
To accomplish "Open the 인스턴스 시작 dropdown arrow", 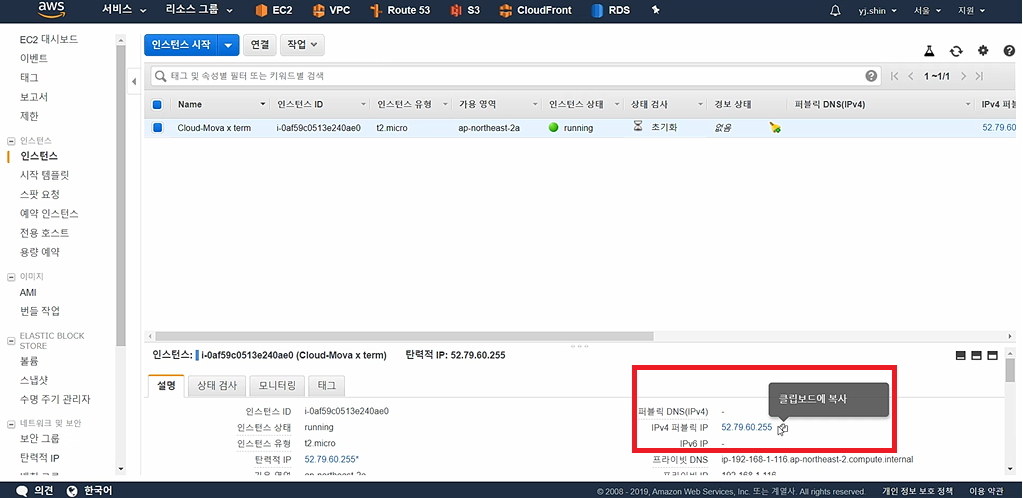I will [228, 45].
